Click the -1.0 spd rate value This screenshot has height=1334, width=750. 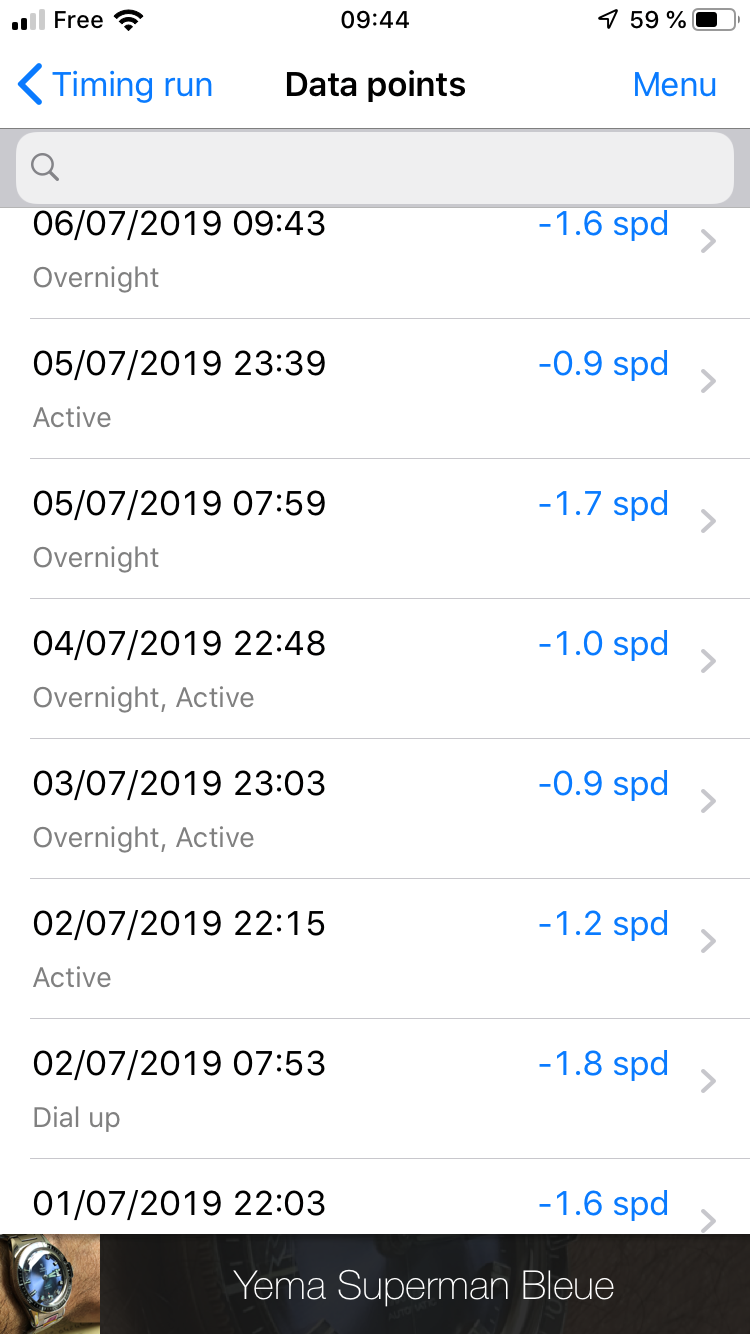coord(603,643)
